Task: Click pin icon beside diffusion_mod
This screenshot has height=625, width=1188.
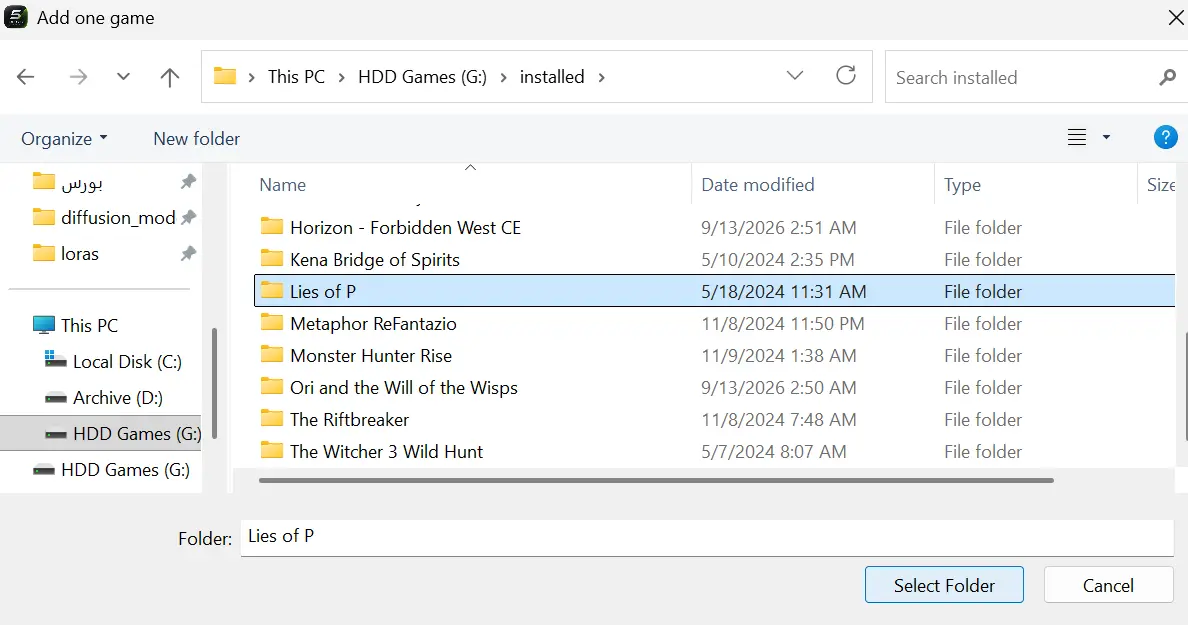Action: (189, 217)
